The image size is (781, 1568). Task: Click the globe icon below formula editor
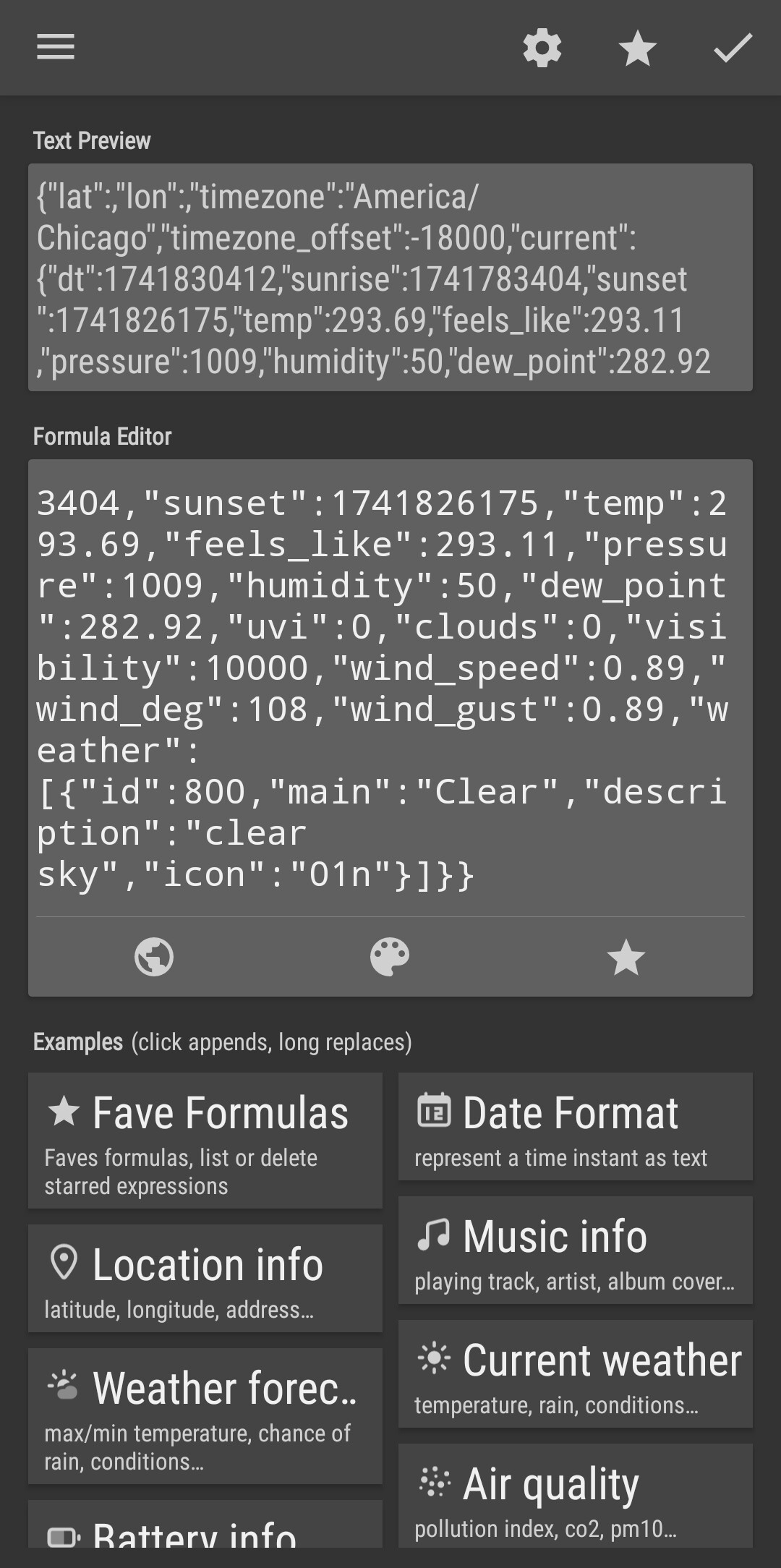(154, 957)
